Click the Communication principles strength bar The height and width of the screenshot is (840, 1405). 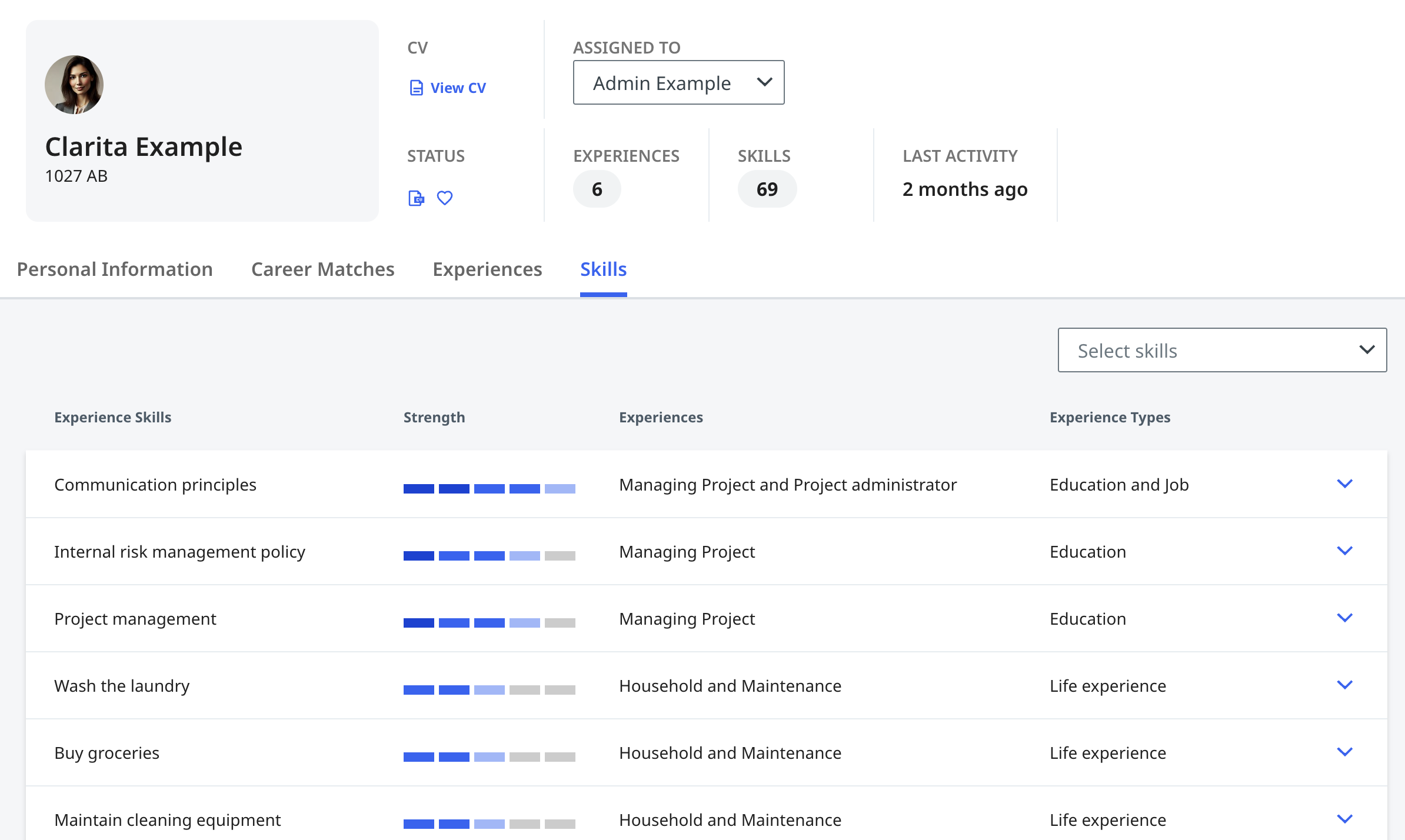[490, 488]
